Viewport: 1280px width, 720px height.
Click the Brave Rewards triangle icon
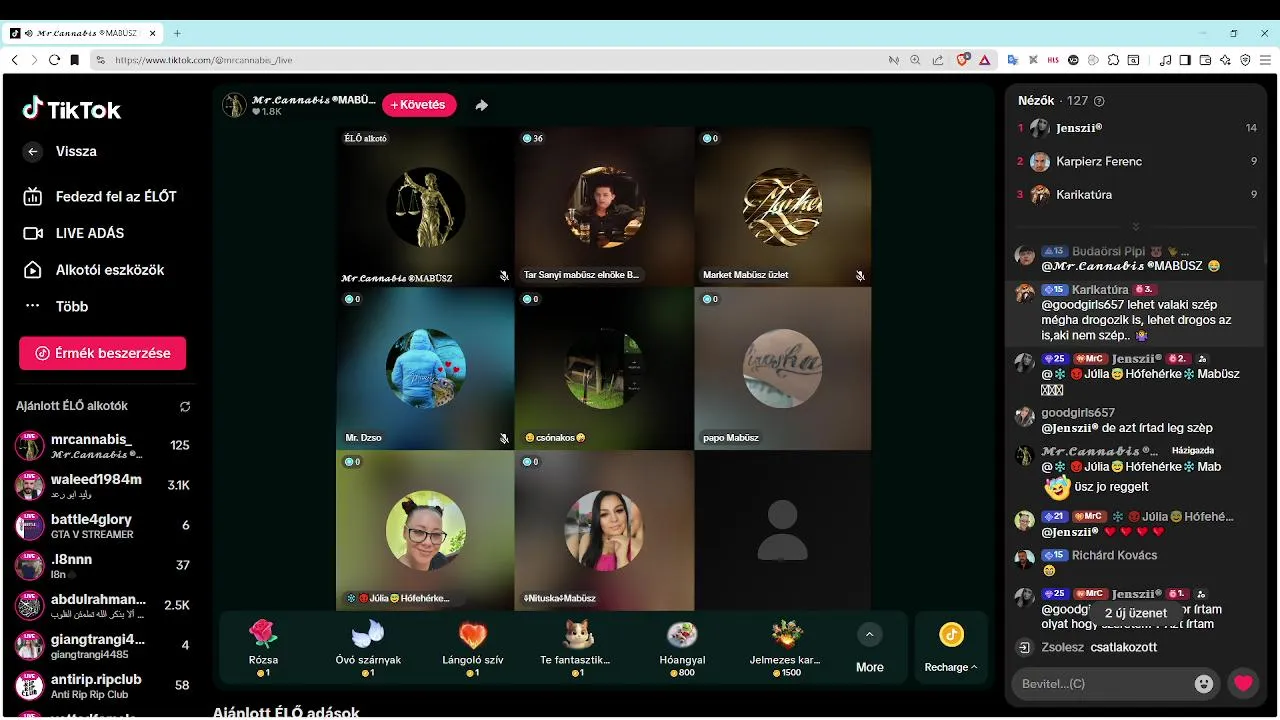click(x=984, y=60)
